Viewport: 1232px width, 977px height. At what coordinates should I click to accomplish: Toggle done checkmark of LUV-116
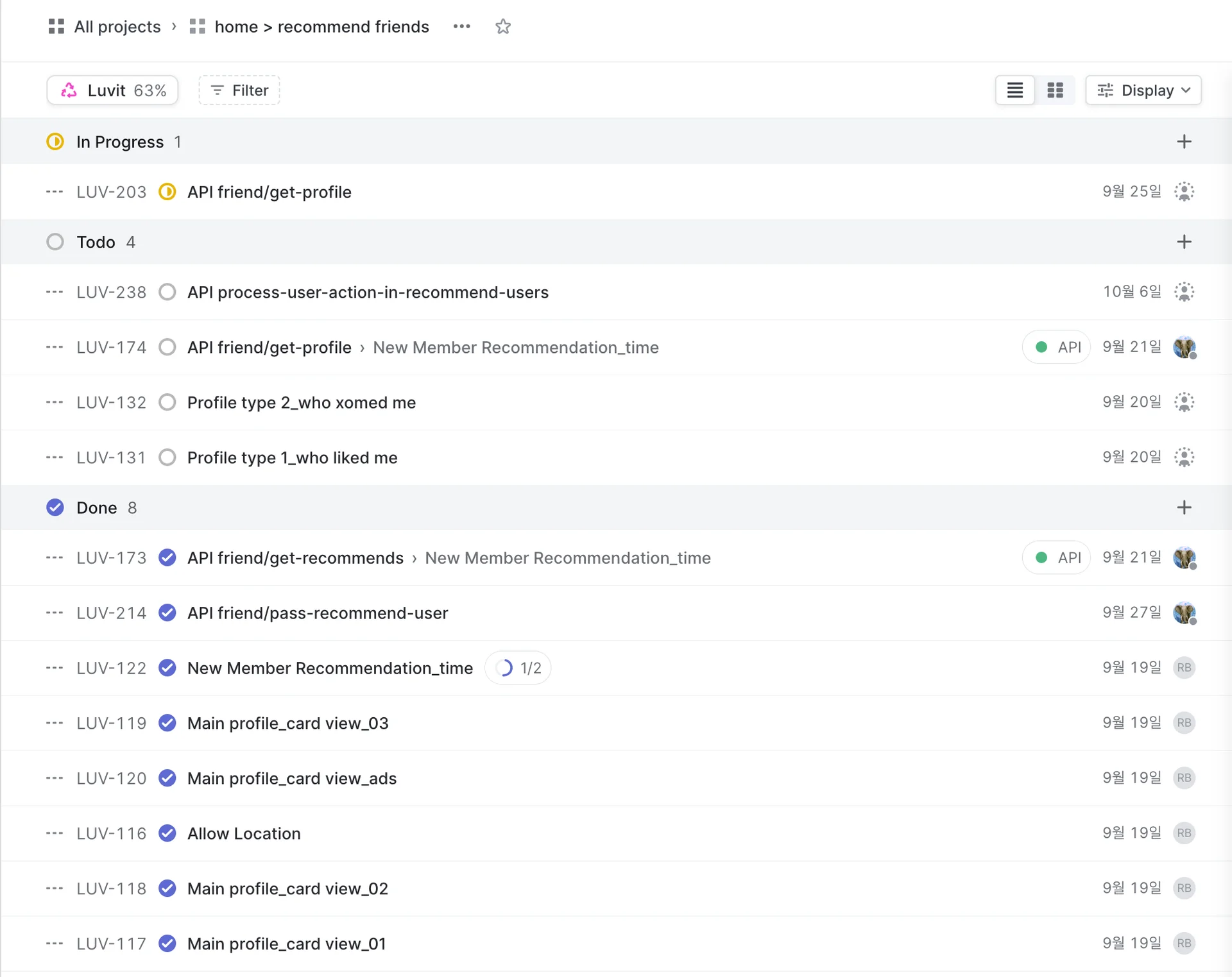click(x=167, y=833)
